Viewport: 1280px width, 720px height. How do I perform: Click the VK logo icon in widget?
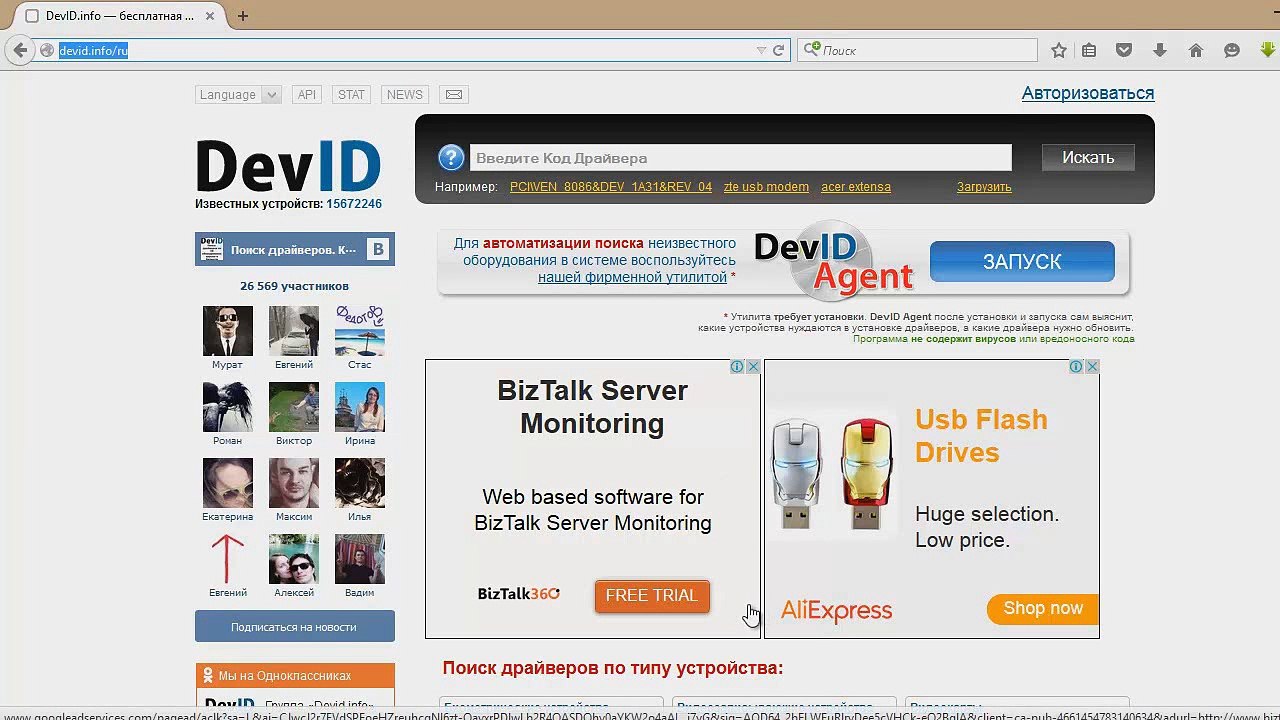(x=378, y=249)
